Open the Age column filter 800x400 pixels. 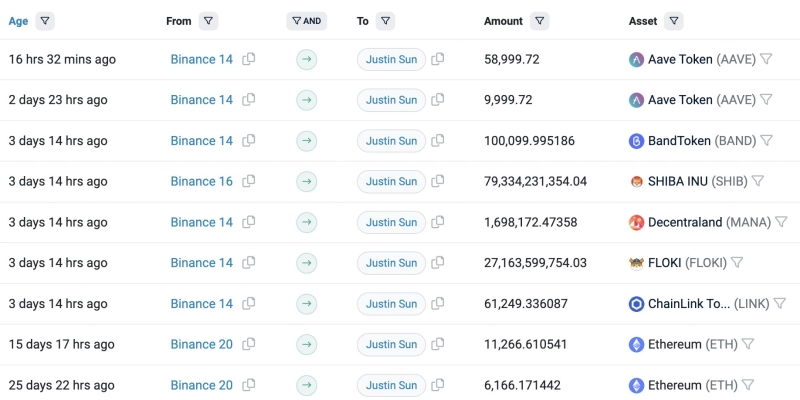pos(45,21)
